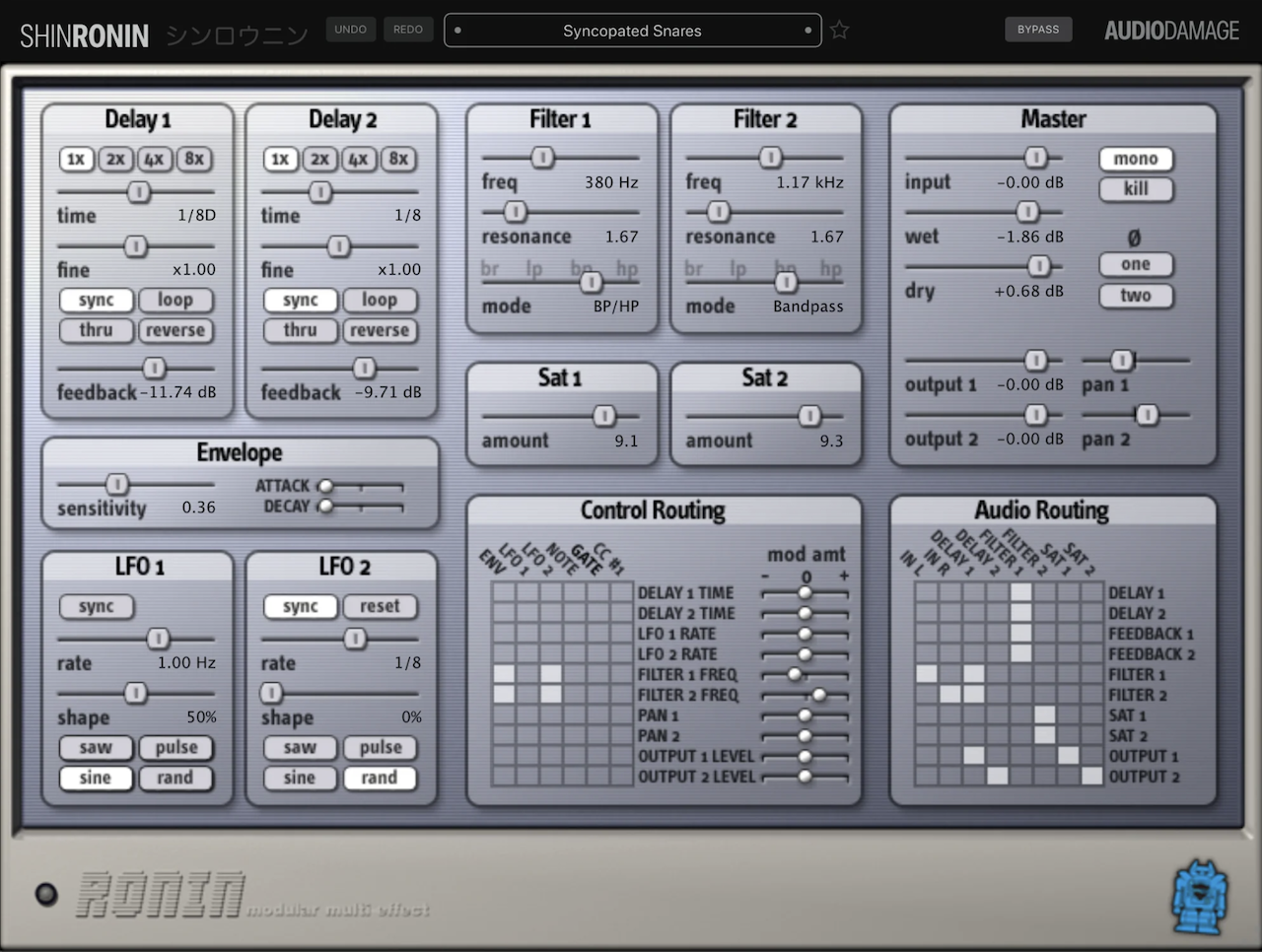This screenshot has width=1262, height=952.
Task: Toggle phase invert one in Master
Action: [1136, 264]
